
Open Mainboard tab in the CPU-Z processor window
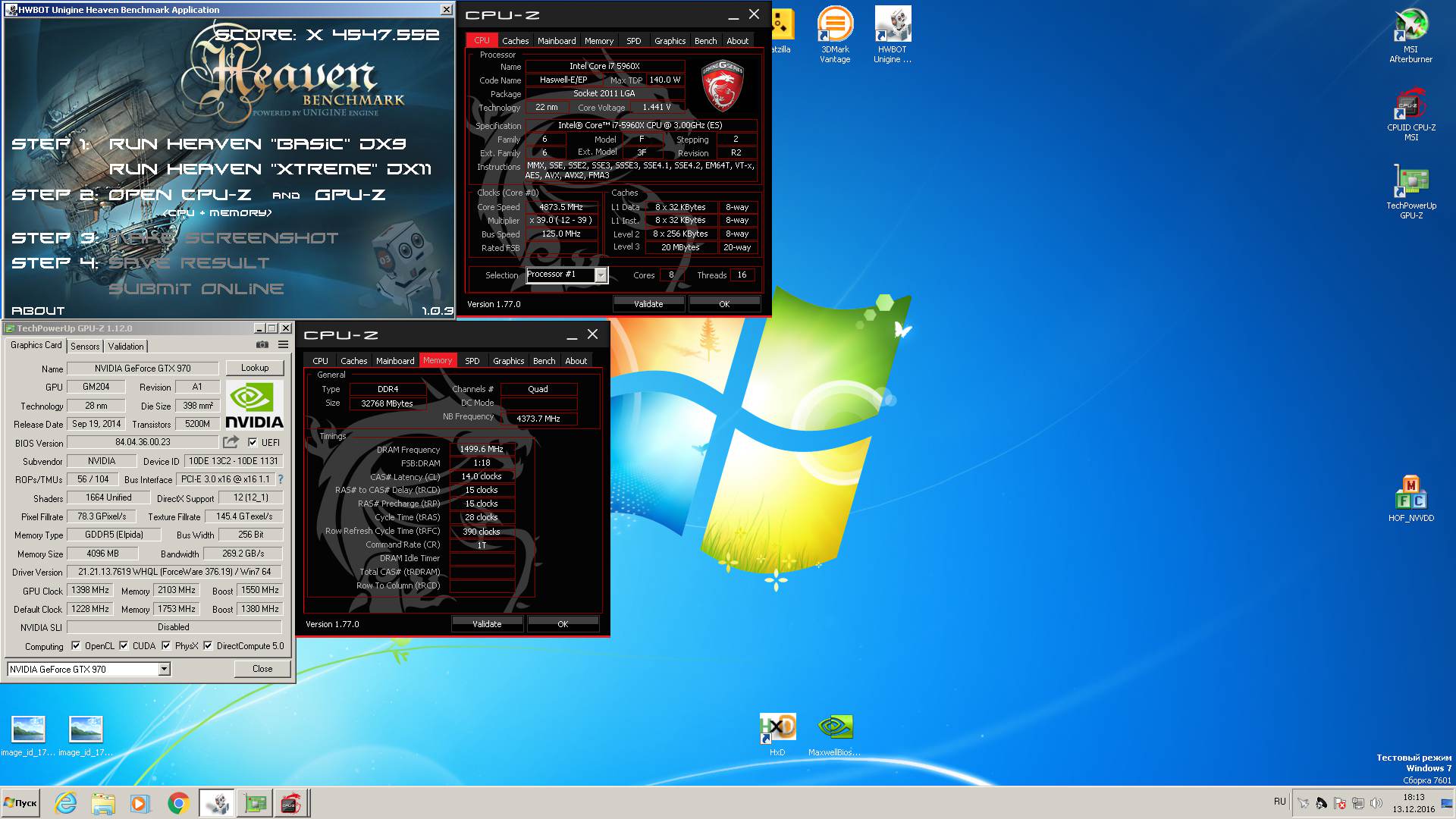pos(557,41)
